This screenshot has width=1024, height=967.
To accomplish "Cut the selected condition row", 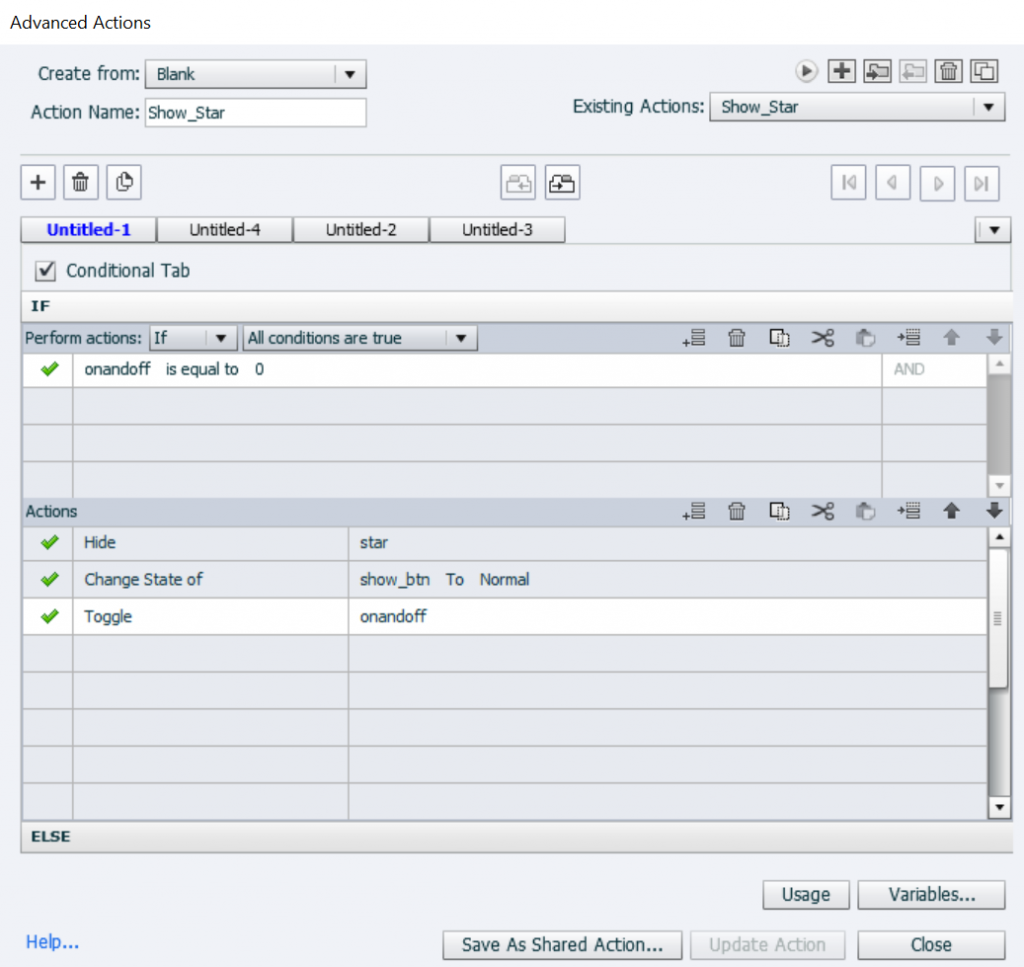I will coord(822,337).
